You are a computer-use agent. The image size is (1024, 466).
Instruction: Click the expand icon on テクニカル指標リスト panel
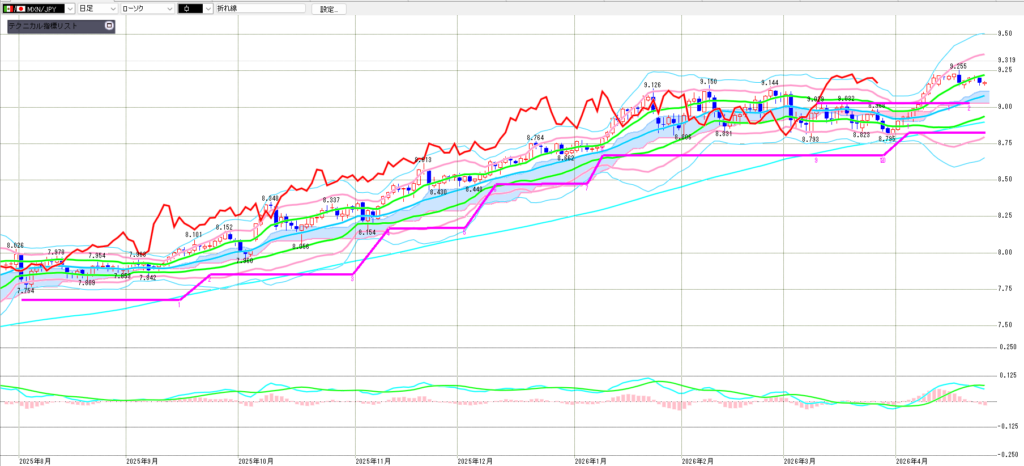(108, 26)
